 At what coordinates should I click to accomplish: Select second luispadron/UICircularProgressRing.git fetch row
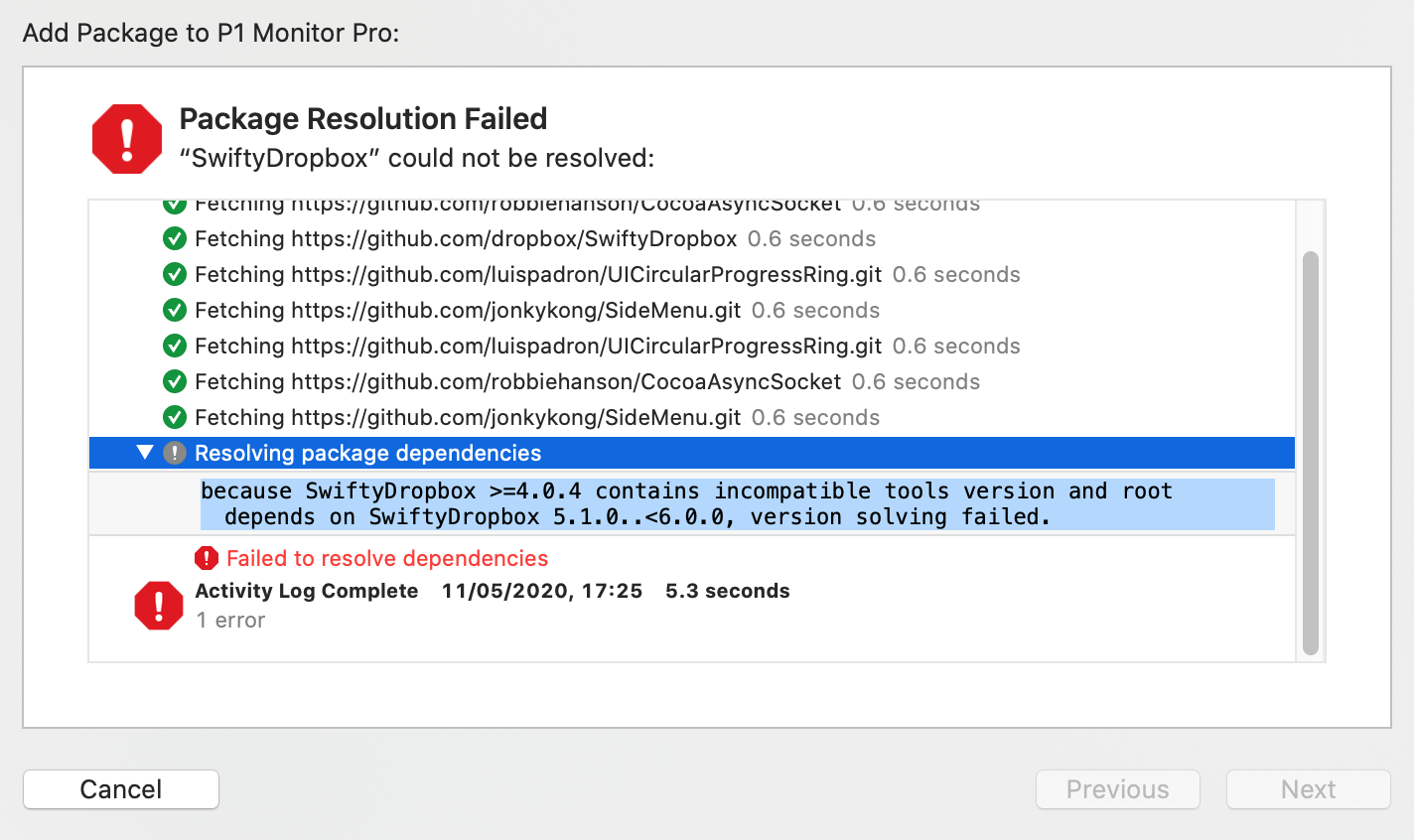pos(692,347)
